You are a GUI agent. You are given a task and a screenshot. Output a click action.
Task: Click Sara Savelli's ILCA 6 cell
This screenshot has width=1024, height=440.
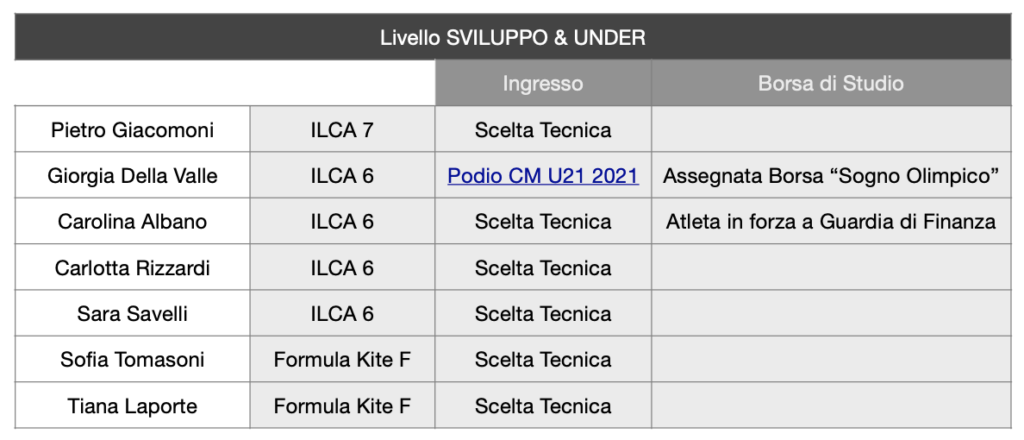342,314
